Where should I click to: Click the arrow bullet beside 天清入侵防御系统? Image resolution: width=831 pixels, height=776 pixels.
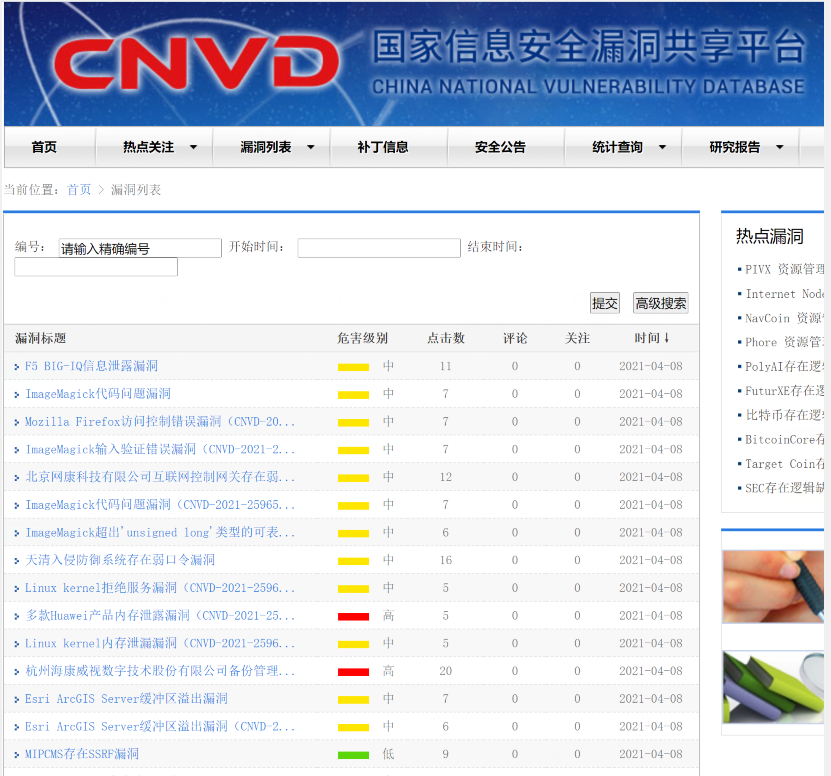tap(17, 561)
